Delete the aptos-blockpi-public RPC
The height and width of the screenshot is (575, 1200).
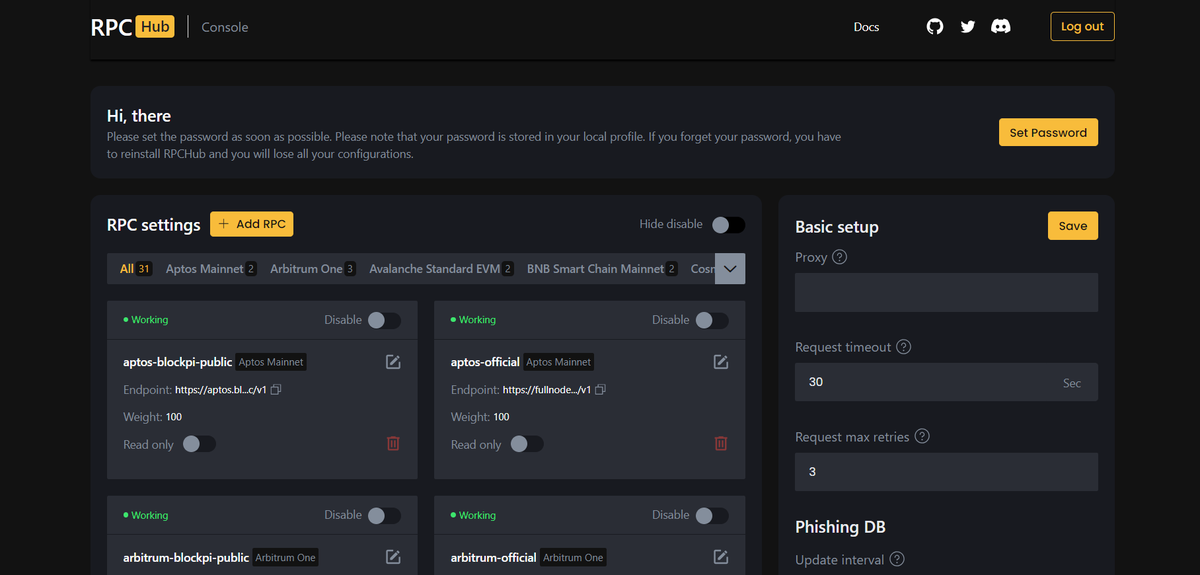[x=393, y=443]
